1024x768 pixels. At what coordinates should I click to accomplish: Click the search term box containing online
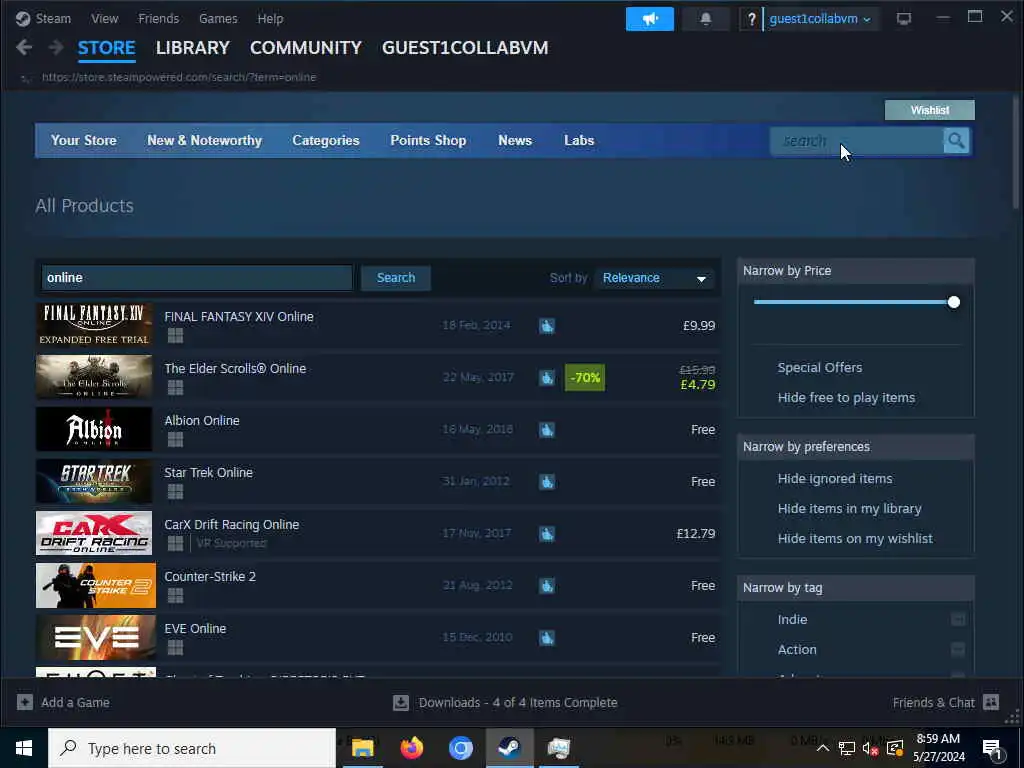(x=197, y=278)
